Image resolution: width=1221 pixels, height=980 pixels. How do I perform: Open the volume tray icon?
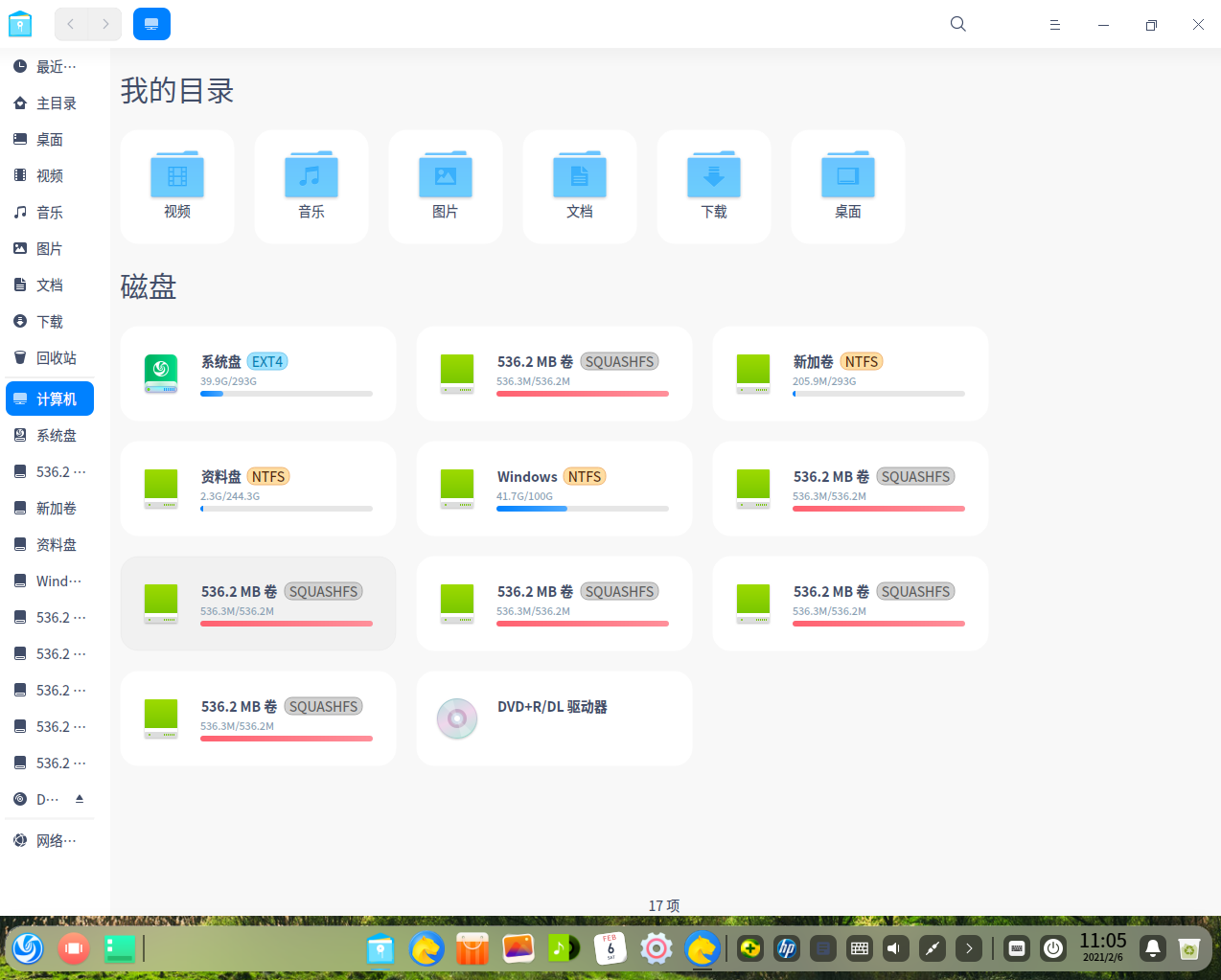point(896,948)
